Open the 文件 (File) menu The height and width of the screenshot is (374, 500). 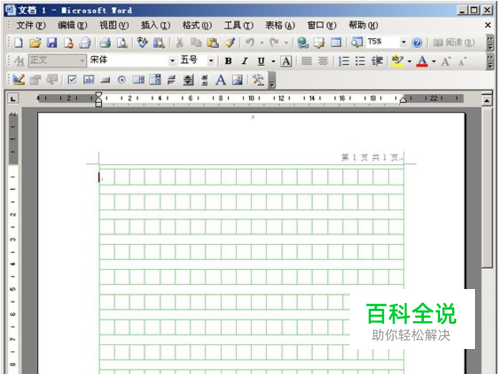pos(31,25)
